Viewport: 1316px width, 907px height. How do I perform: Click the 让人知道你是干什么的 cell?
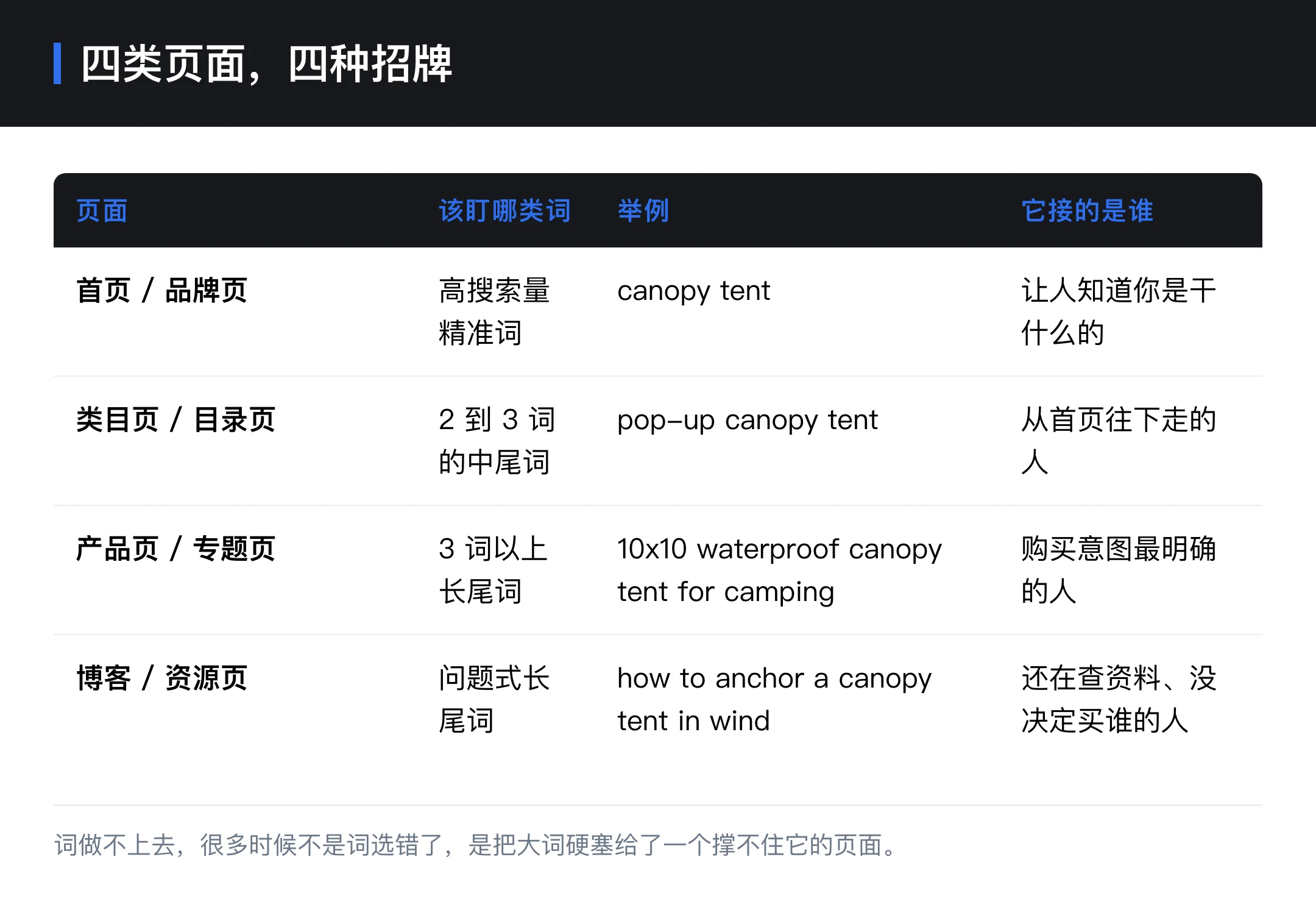pos(1119,311)
